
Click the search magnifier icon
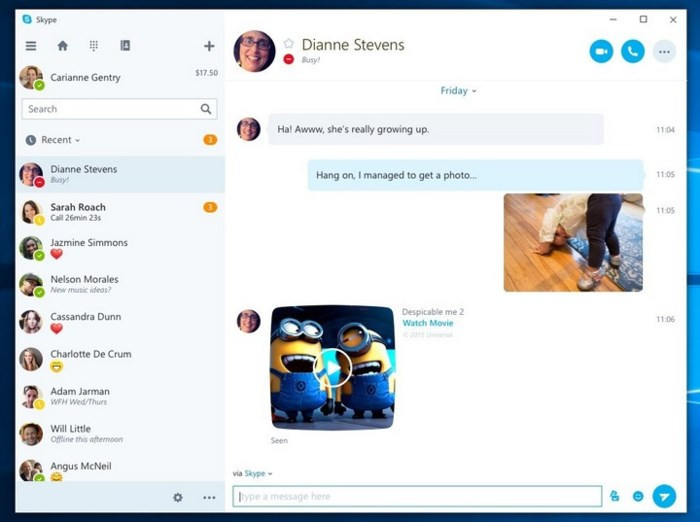[x=206, y=109]
